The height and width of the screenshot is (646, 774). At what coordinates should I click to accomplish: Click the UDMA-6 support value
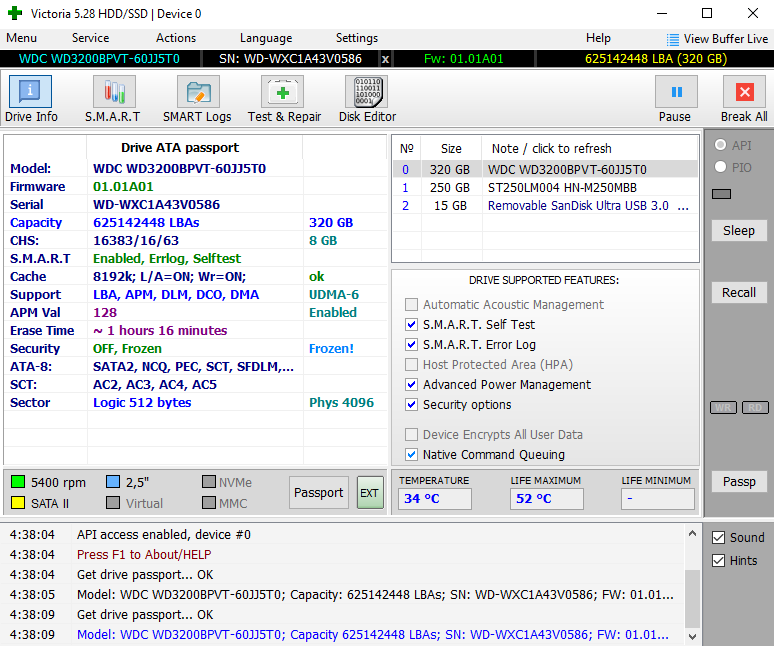tap(334, 295)
